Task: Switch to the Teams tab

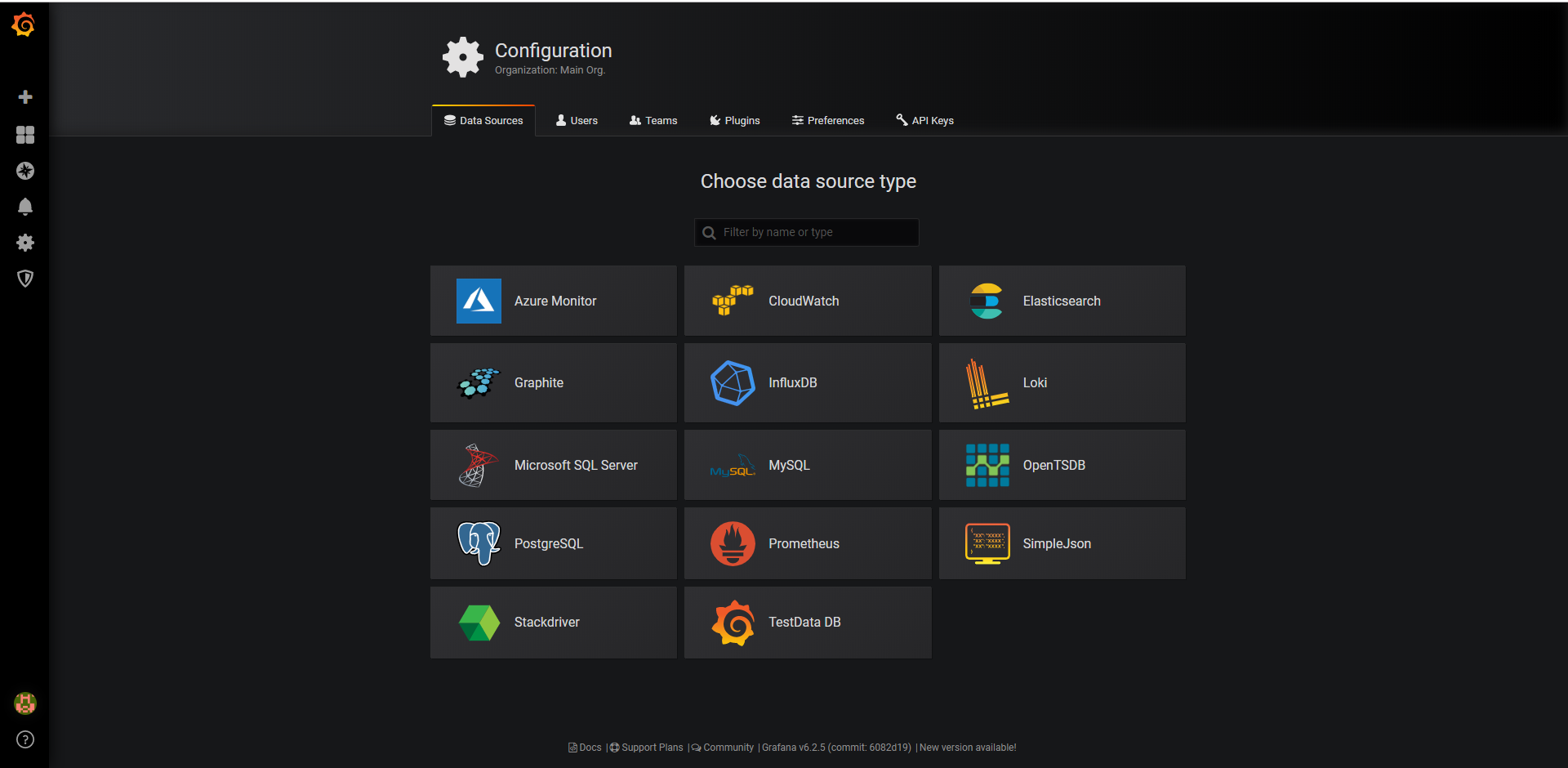Action: [x=653, y=120]
